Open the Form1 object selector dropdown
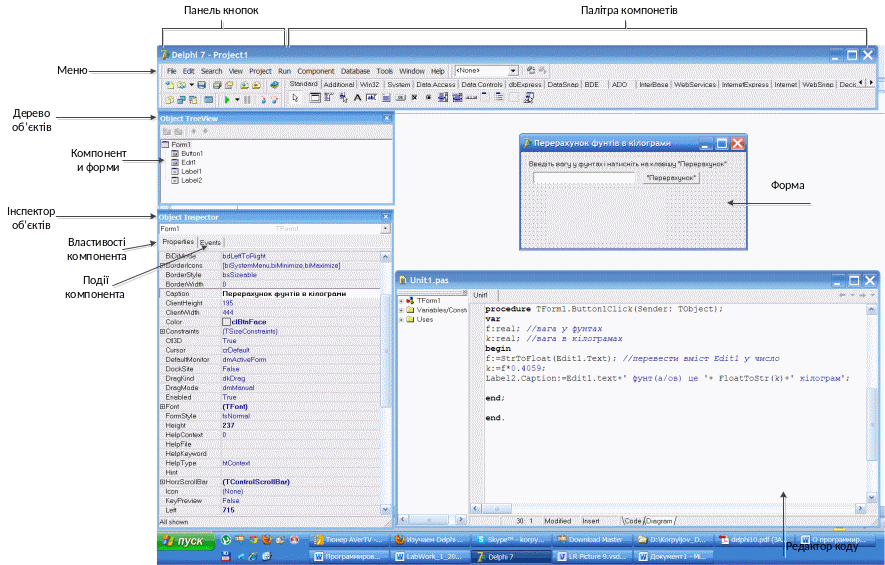This screenshot has width=885, height=565. pos(386,229)
